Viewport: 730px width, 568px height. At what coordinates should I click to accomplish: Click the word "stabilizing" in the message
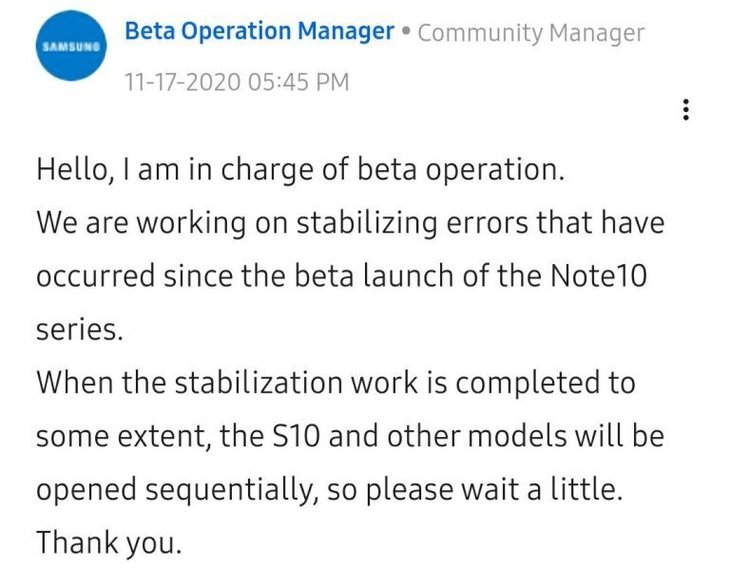coord(367,224)
